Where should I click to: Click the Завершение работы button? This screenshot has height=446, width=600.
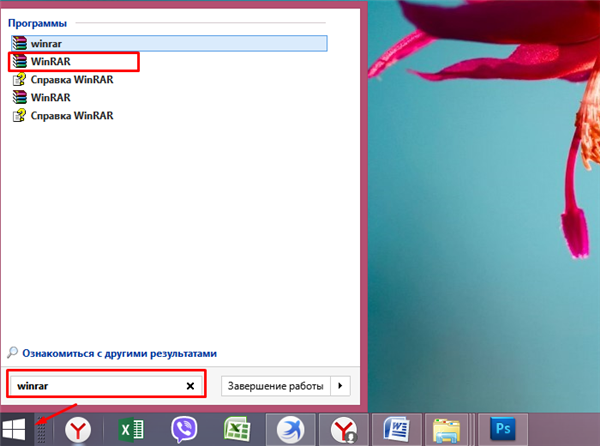click(276, 386)
